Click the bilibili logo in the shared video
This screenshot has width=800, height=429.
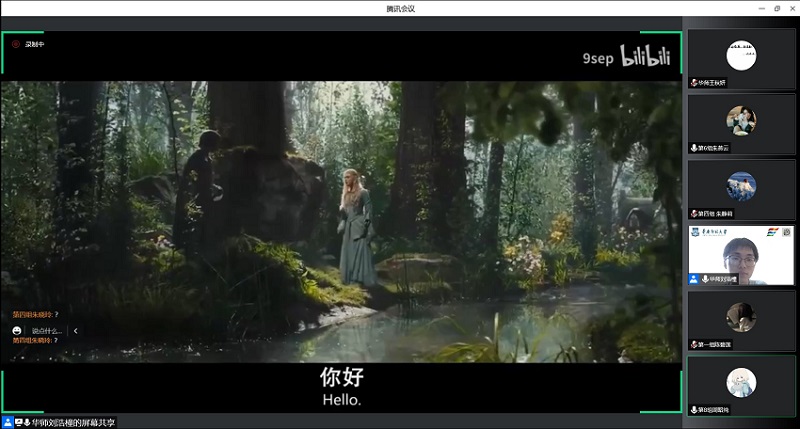coord(645,56)
